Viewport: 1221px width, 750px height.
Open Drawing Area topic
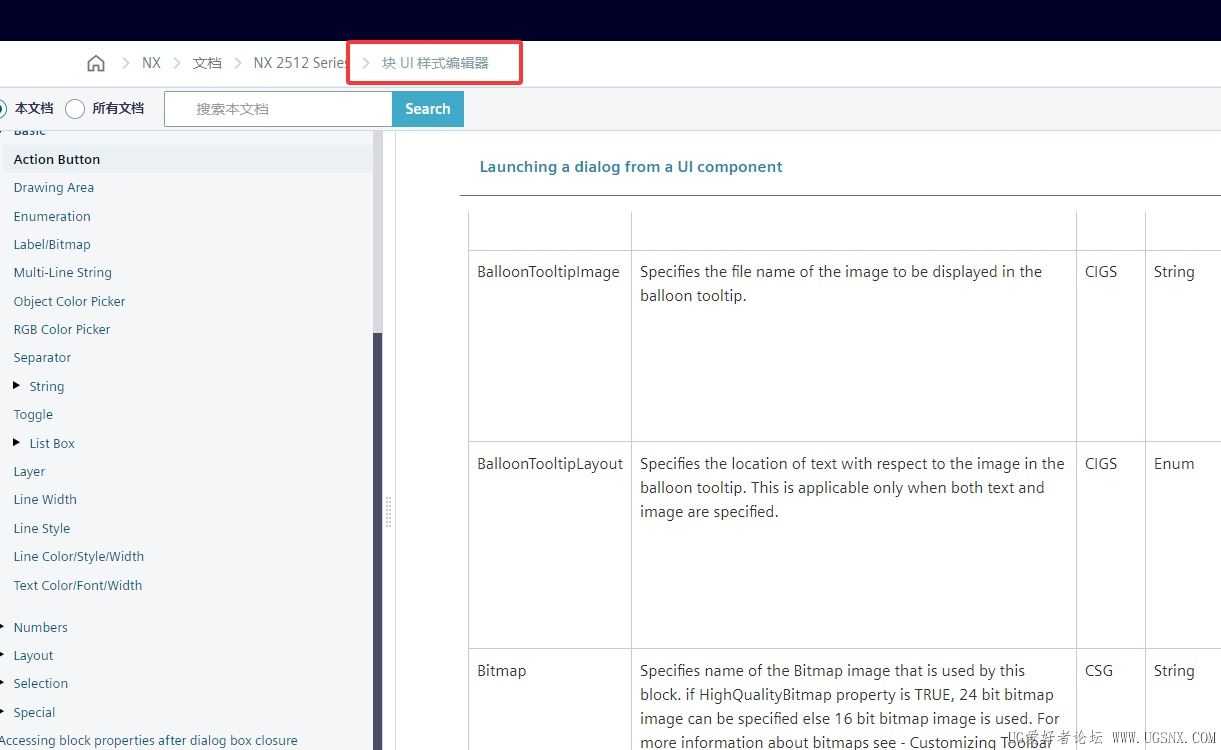click(x=54, y=188)
